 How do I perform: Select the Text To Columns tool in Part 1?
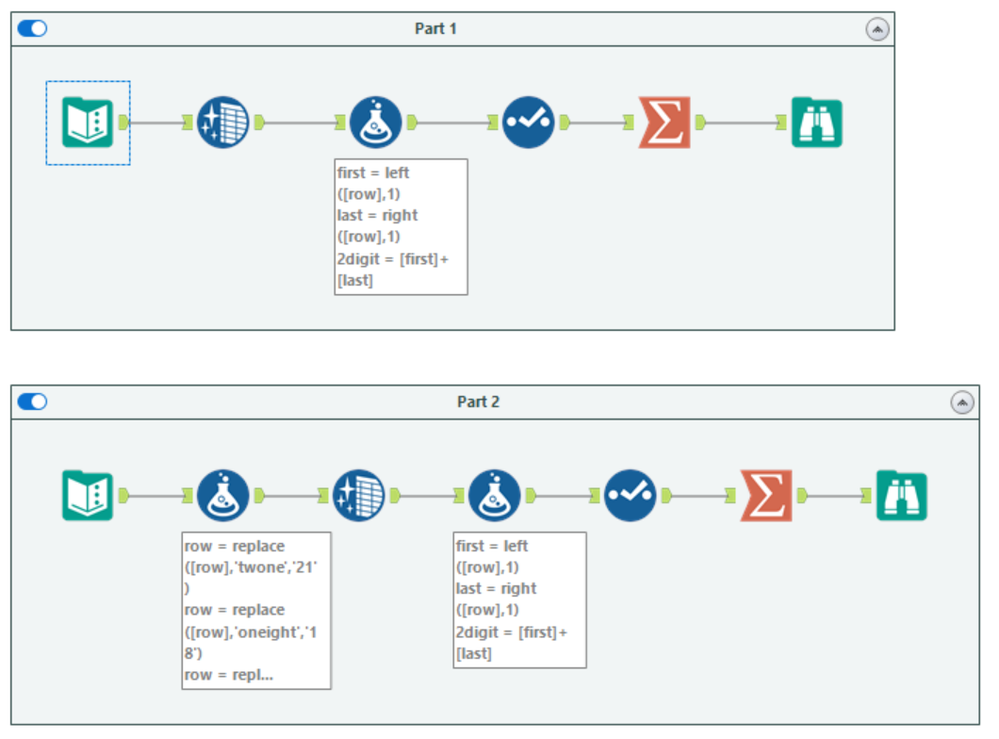point(223,122)
